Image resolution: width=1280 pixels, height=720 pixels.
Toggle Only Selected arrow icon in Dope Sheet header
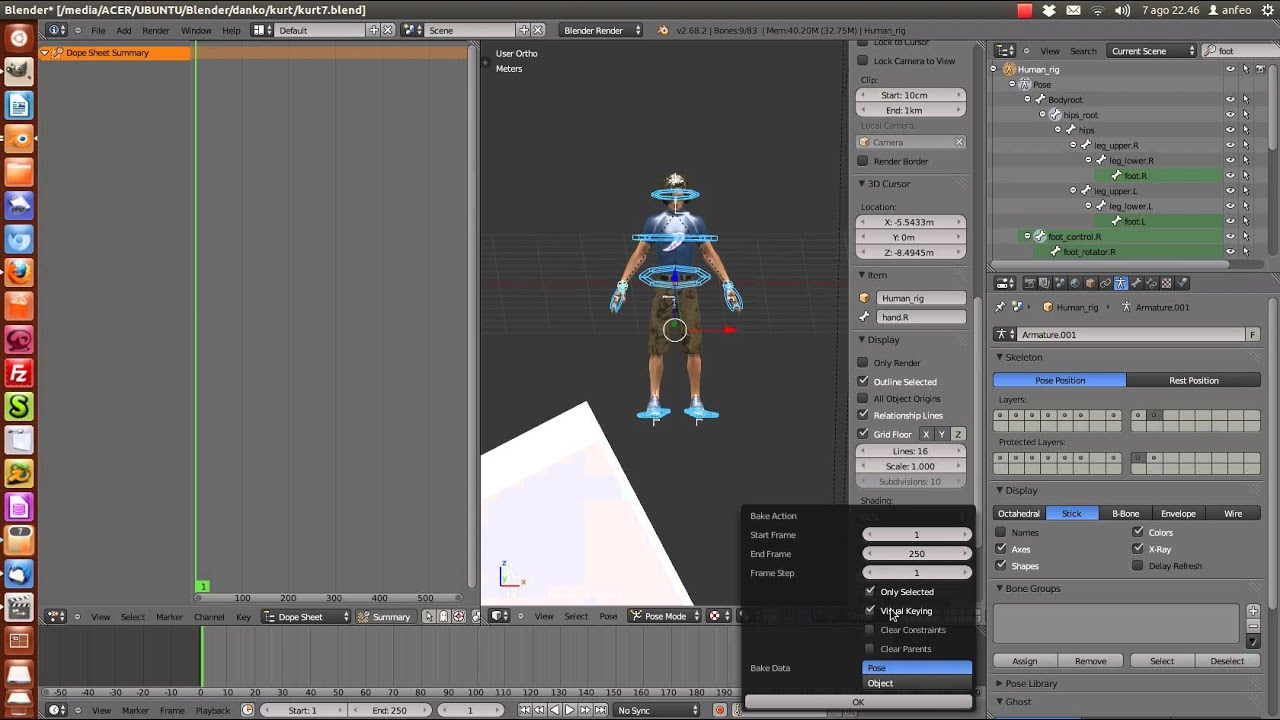coord(429,616)
